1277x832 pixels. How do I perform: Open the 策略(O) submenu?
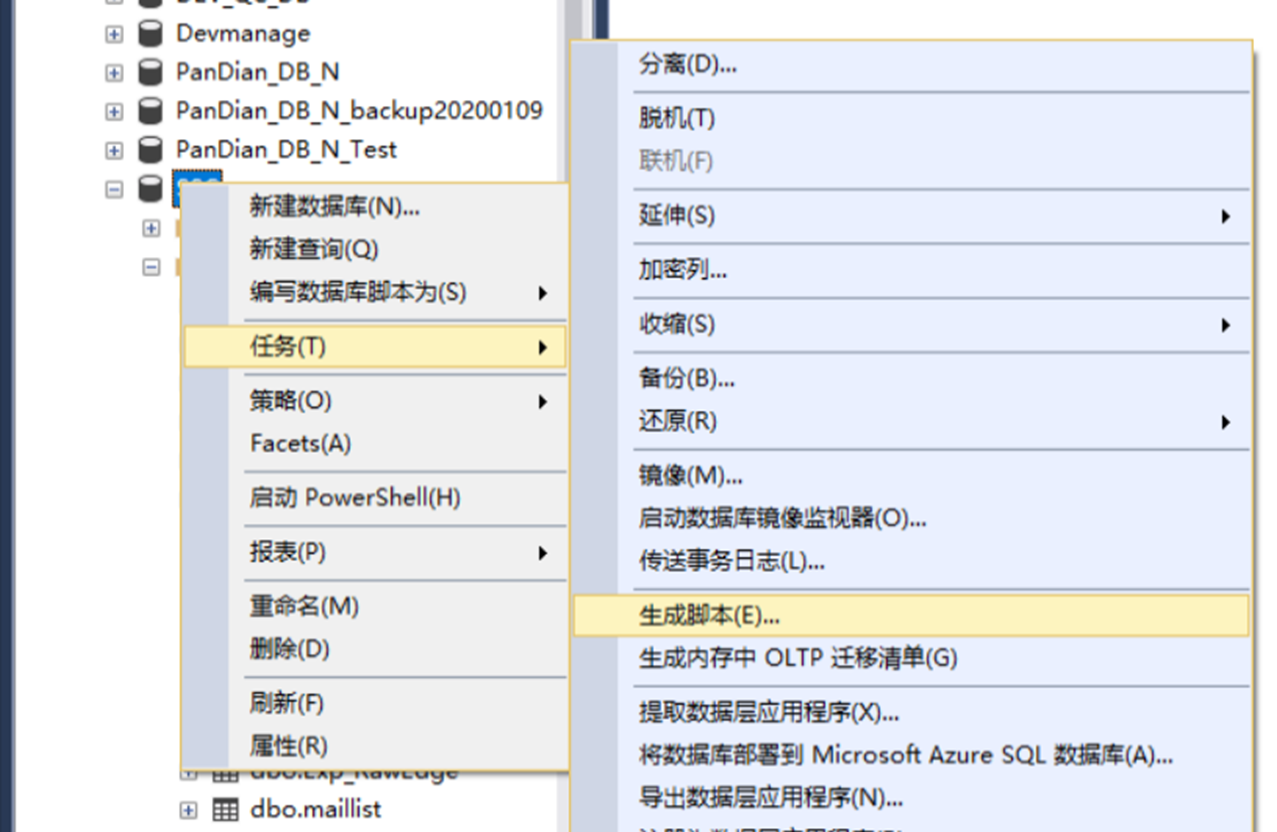pyautogui.click(x=375, y=401)
